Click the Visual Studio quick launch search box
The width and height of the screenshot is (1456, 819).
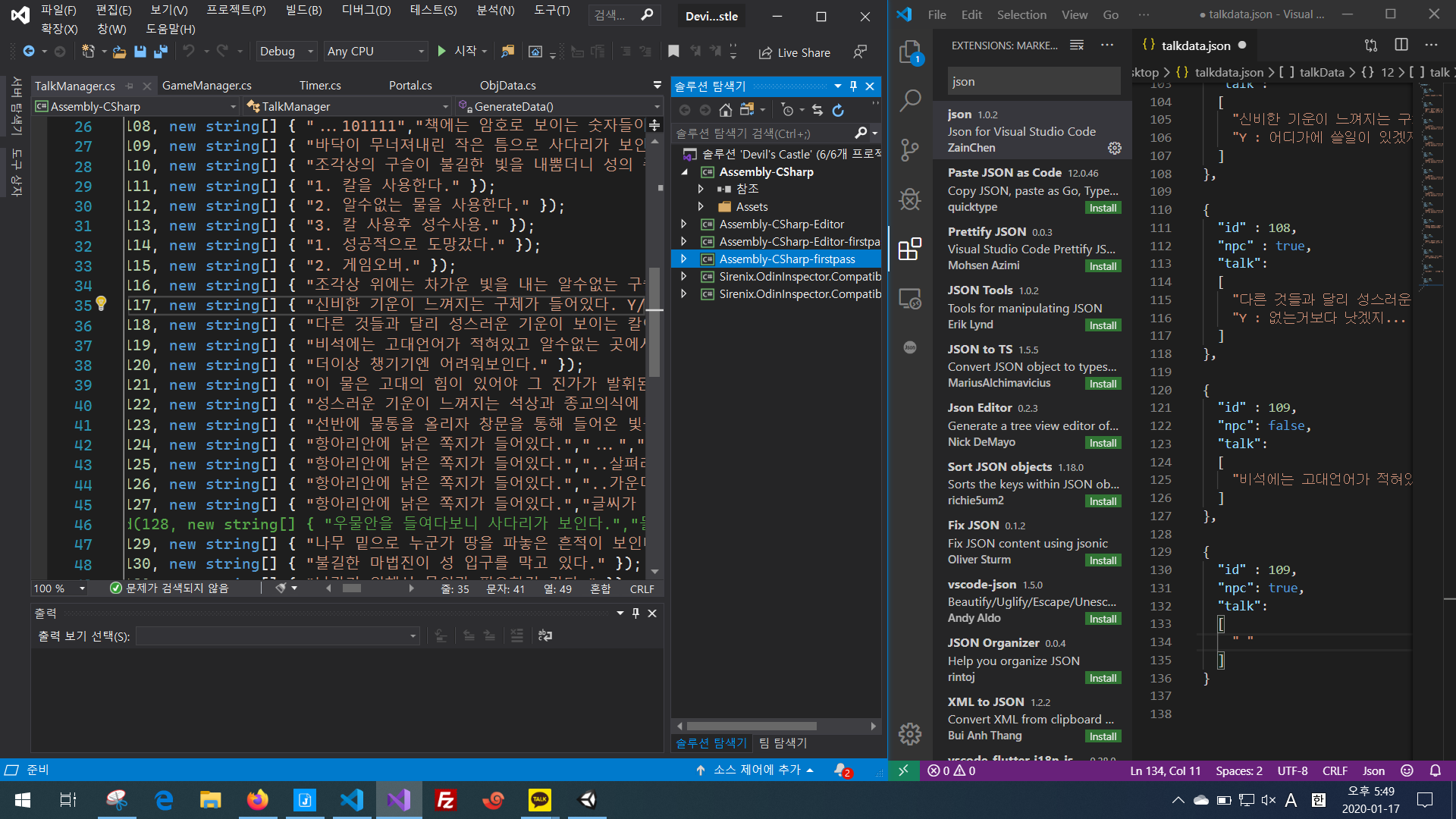623,15
